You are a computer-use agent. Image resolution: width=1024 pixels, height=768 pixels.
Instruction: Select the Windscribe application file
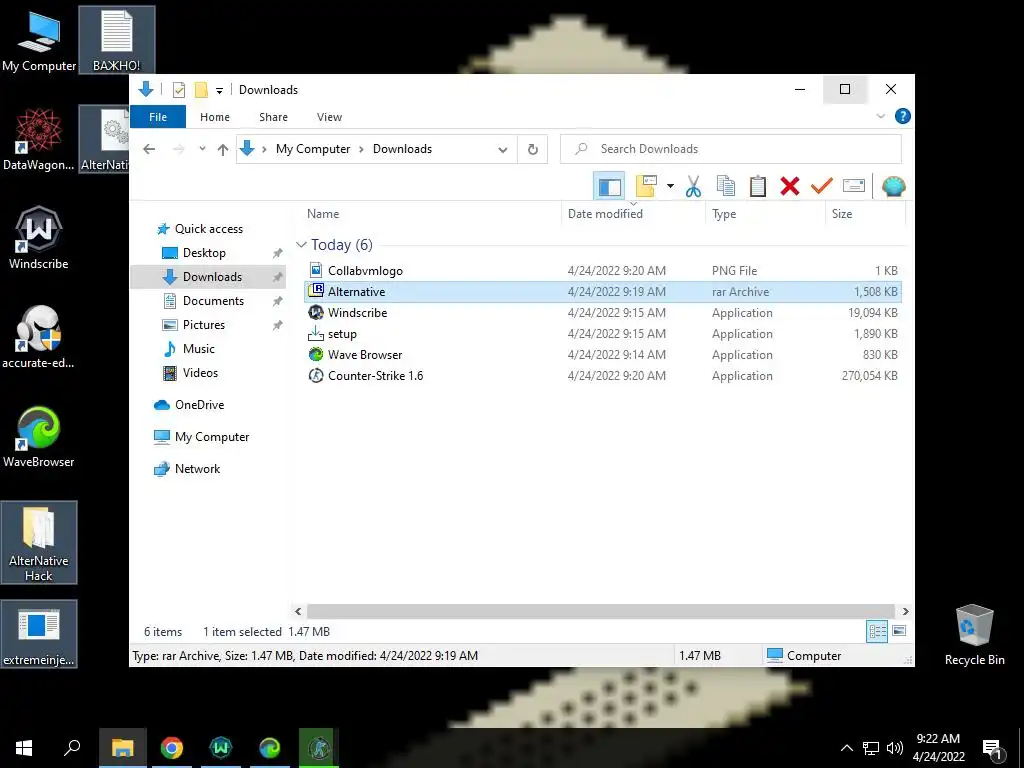[x=603, y=313]
